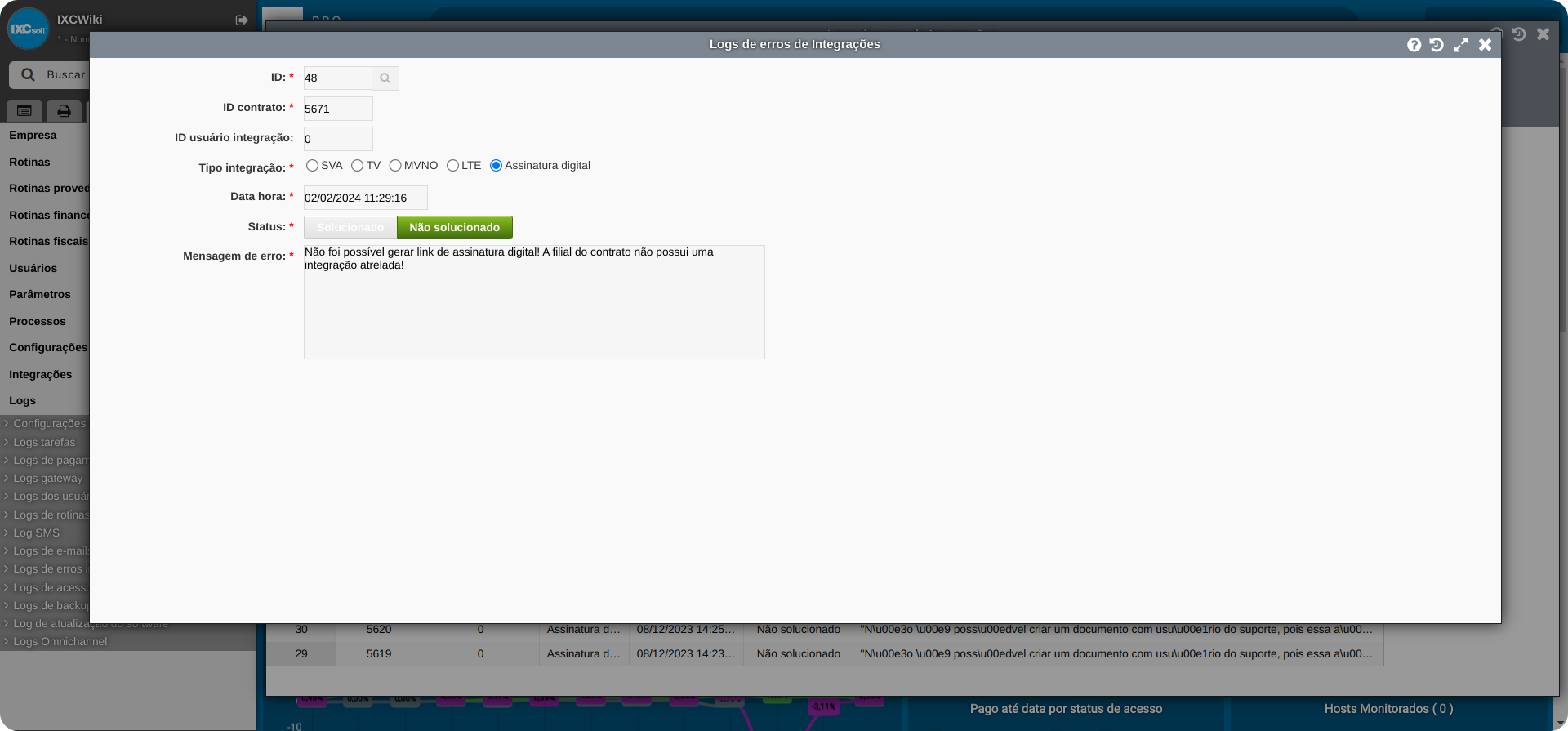Open the Parâmetros menu
Viewport: 1568px width, 731px height.
[40, 295]
